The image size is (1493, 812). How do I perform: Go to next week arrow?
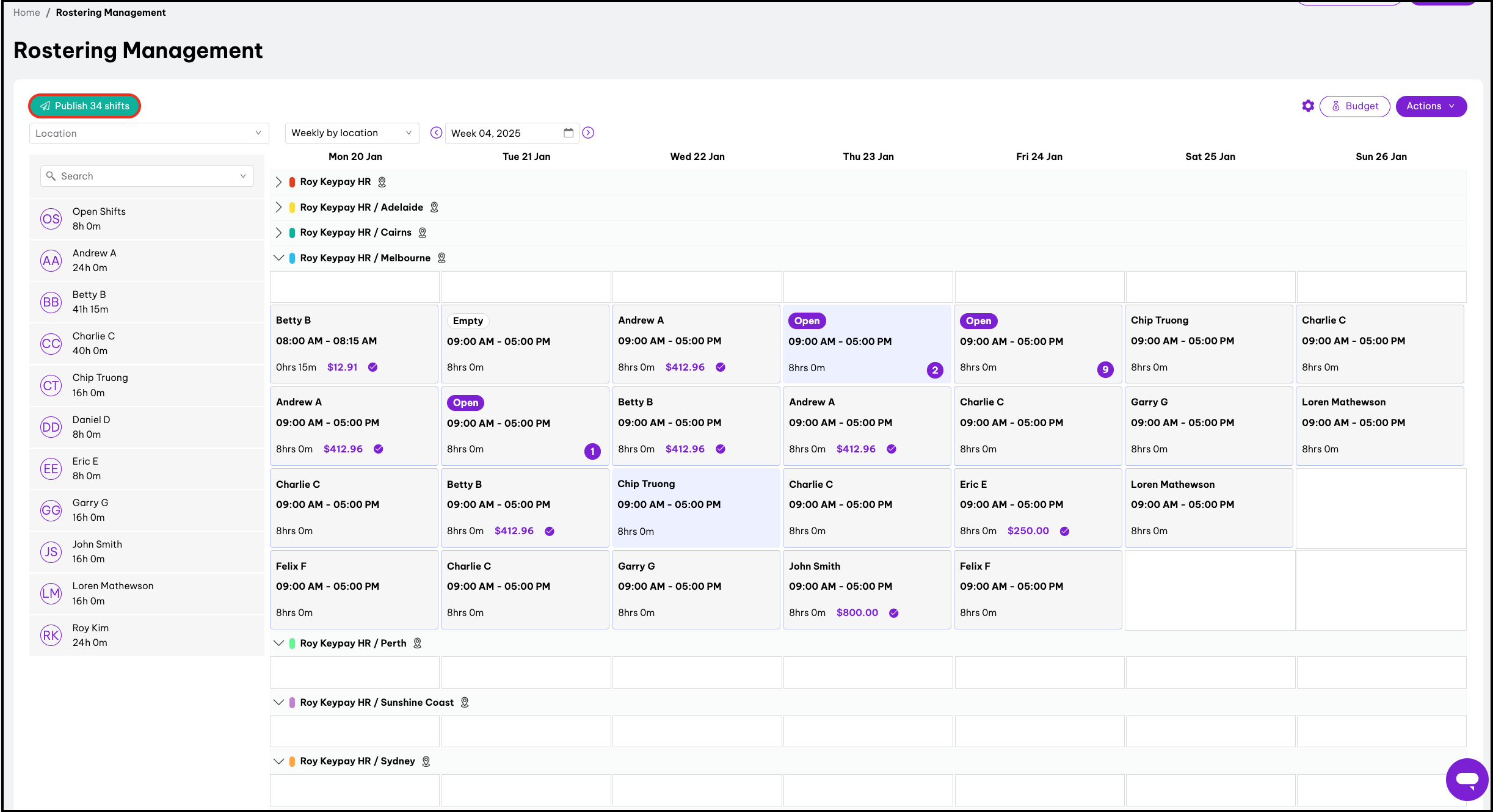(x=588, y=133)
